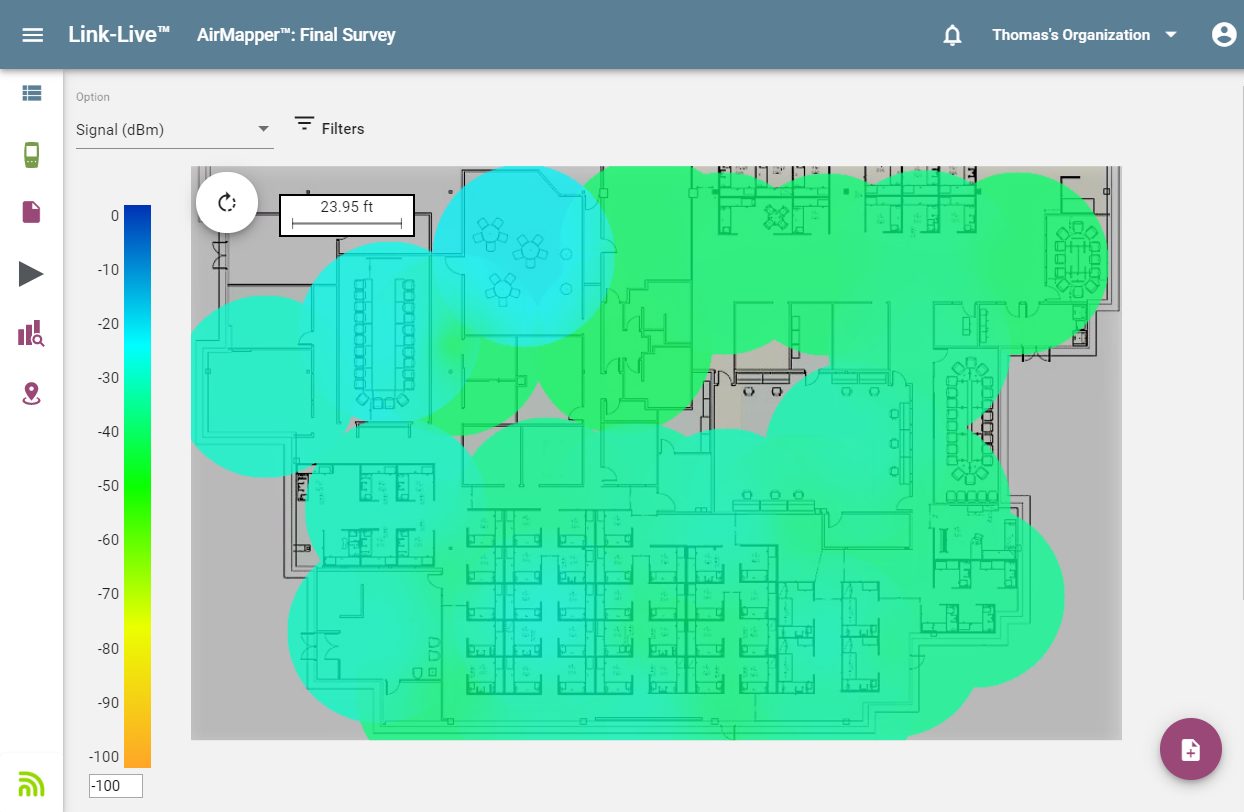Click the green tester device icon
The height and width of the screenshot is (812, 1244).
[31, 155]
